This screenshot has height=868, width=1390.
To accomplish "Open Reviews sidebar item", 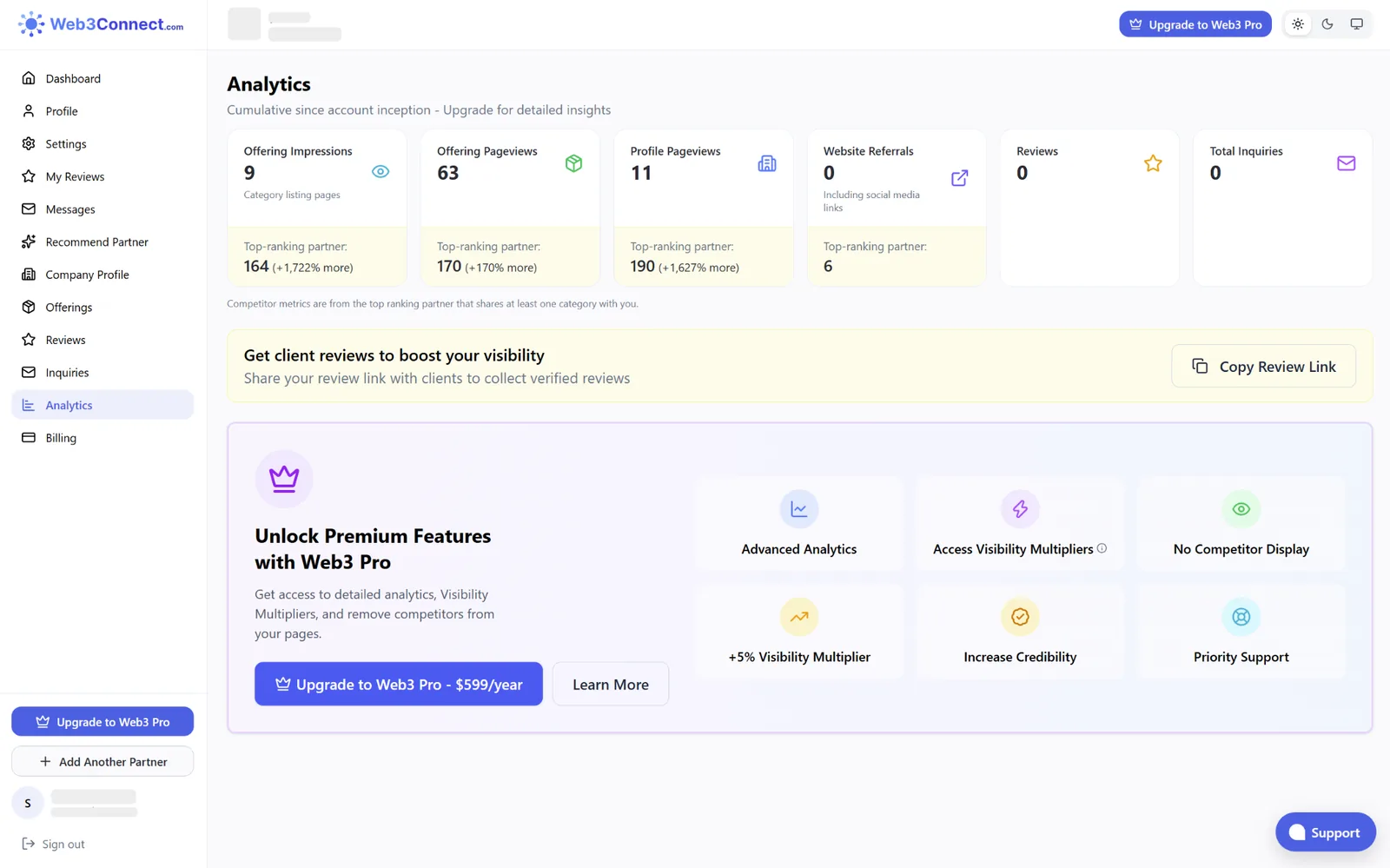I will pyautogui.click(x=103, y=340).
